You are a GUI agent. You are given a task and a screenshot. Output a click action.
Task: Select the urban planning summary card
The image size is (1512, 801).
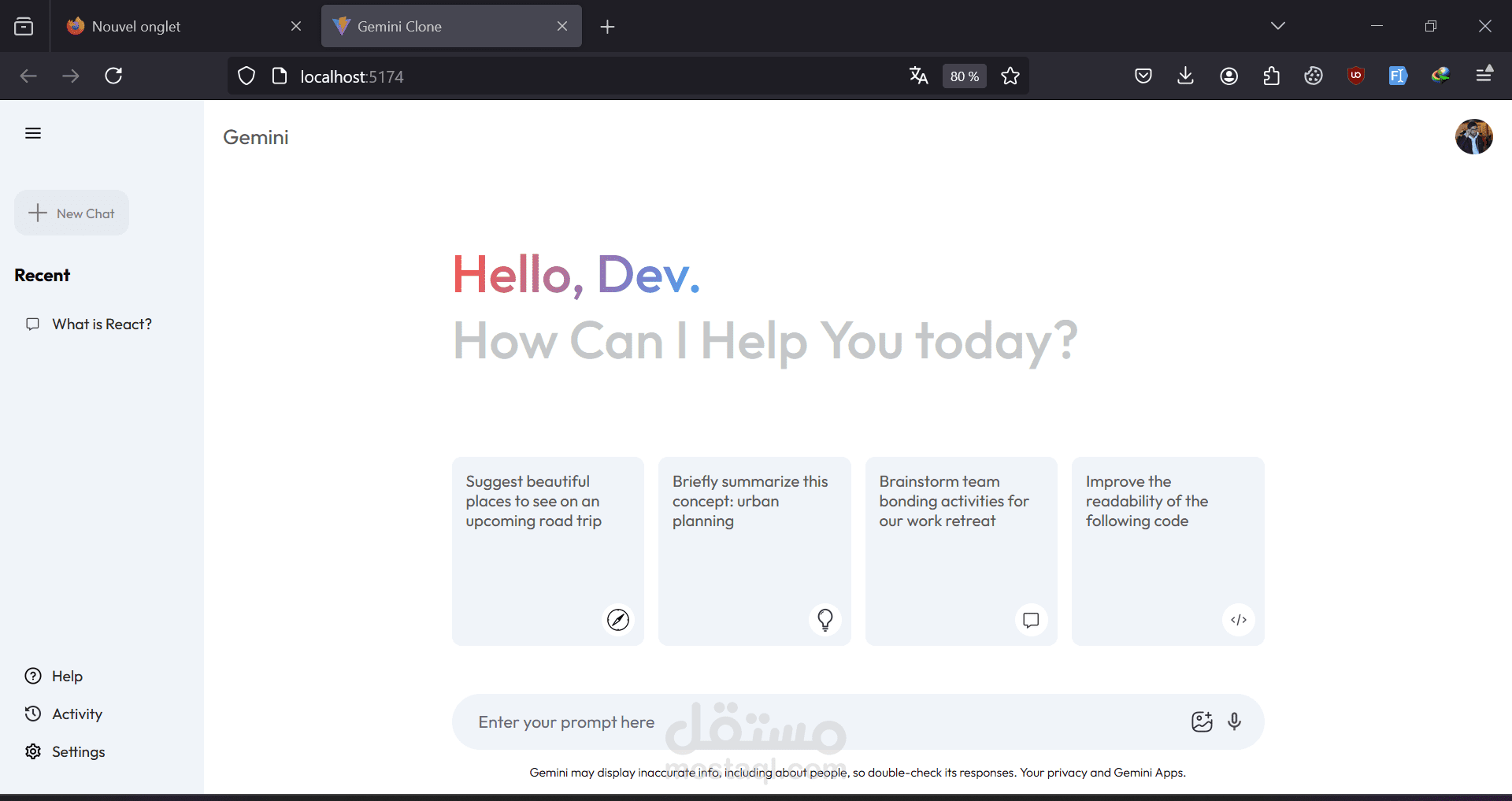[x=754, y=551]
